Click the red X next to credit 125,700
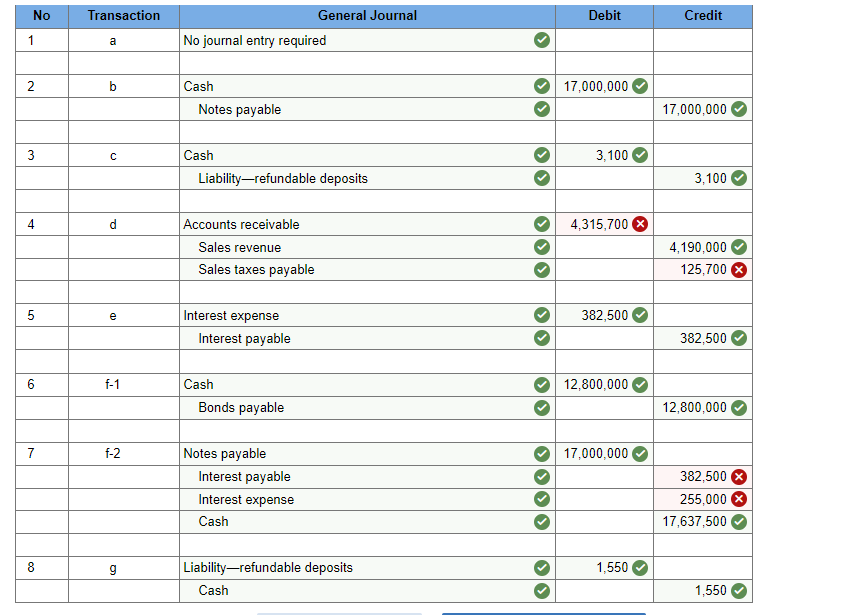The width and height of the screenshot is (866, 615). click(x=739, y=269)
